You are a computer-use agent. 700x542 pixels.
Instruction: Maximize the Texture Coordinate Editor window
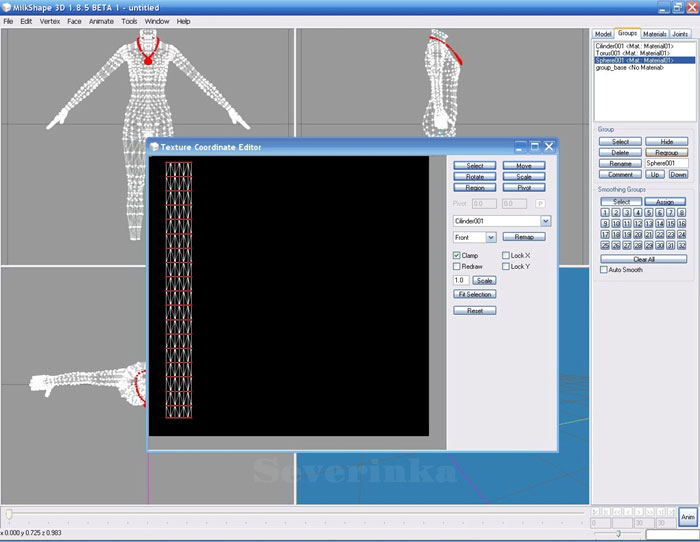point(534,147)
